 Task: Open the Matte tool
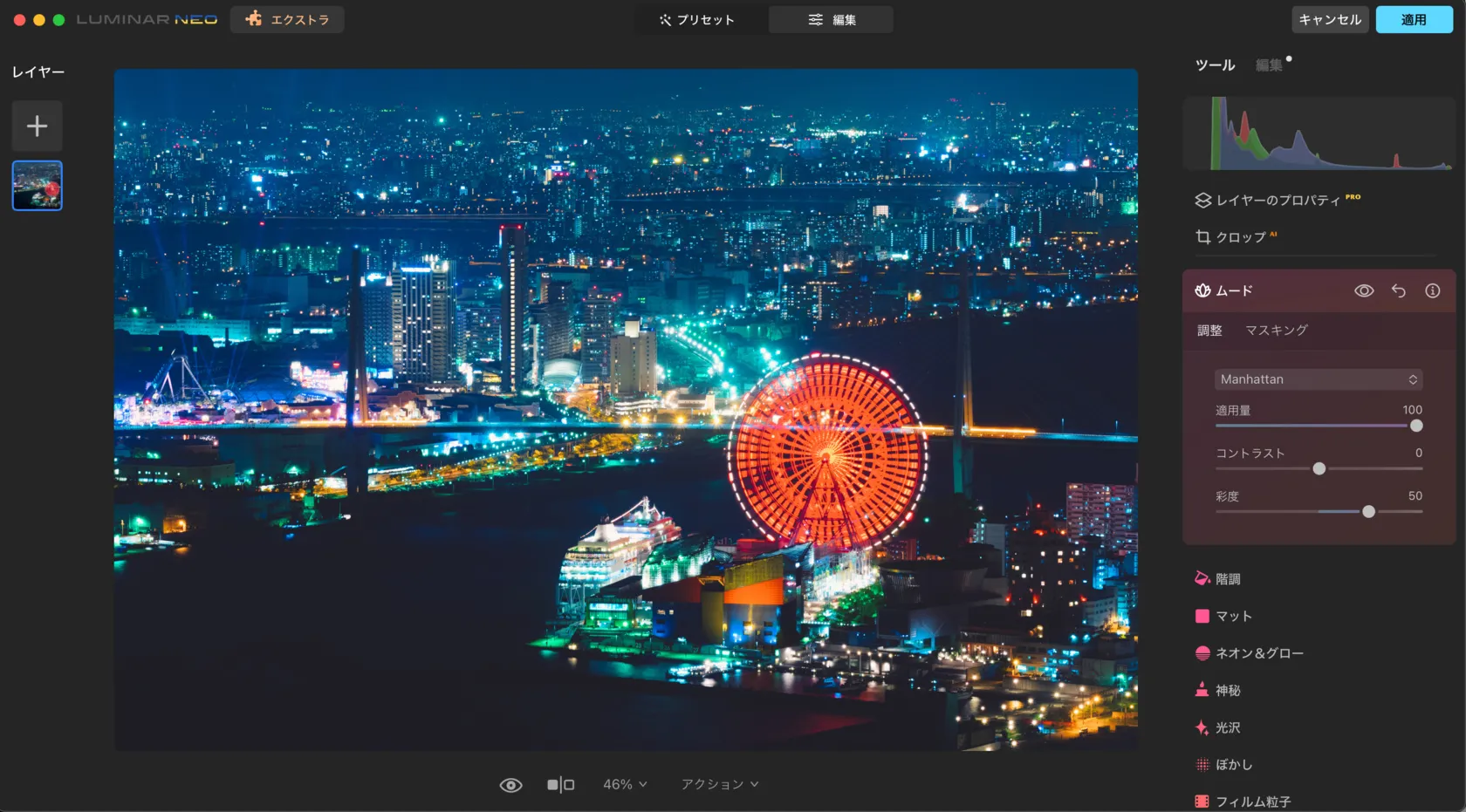coord(1233,617)
